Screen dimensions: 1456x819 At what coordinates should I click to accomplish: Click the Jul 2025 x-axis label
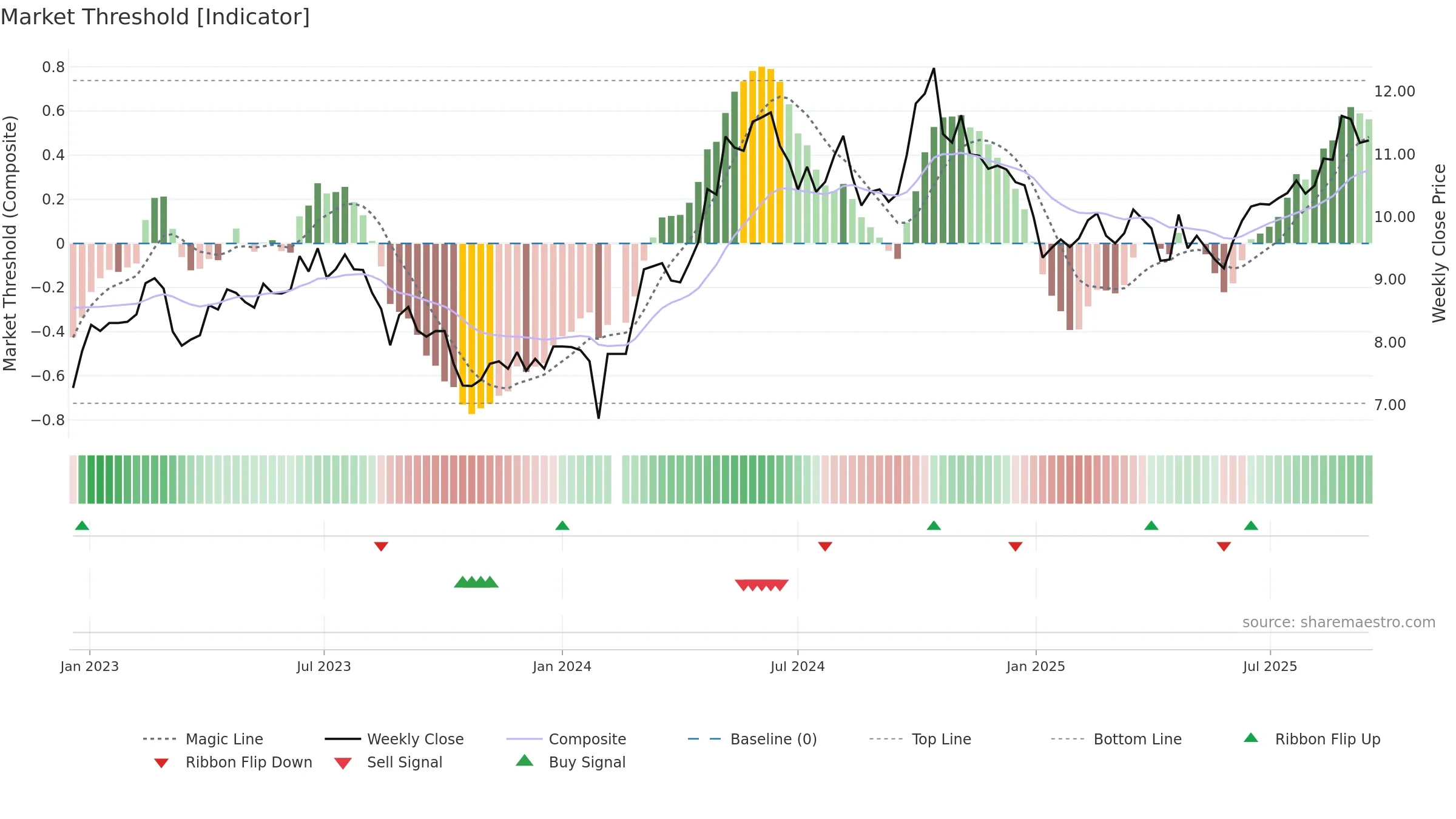pos(1270,666)
